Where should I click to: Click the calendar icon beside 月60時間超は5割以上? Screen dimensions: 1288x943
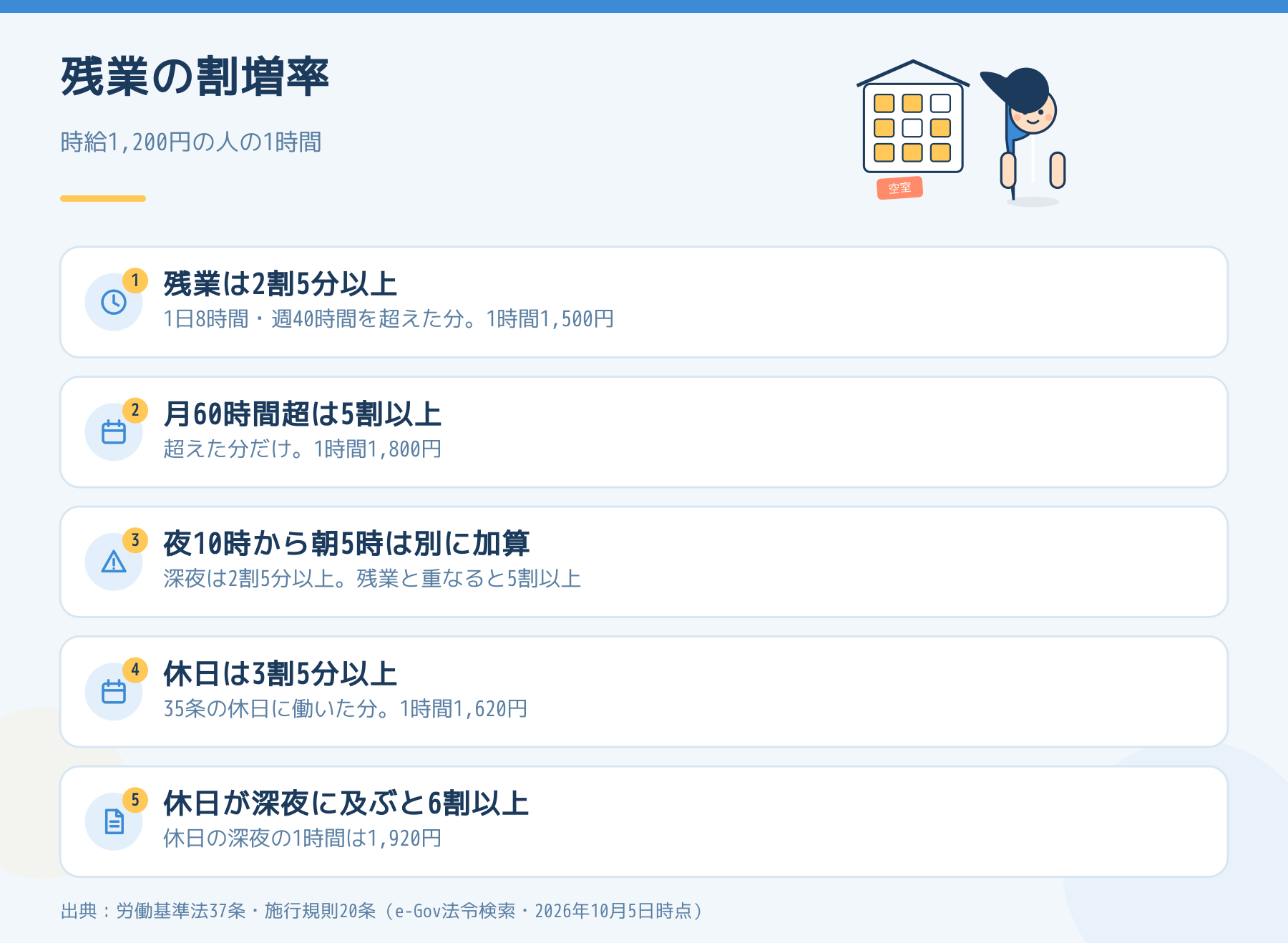click(114, 432)
